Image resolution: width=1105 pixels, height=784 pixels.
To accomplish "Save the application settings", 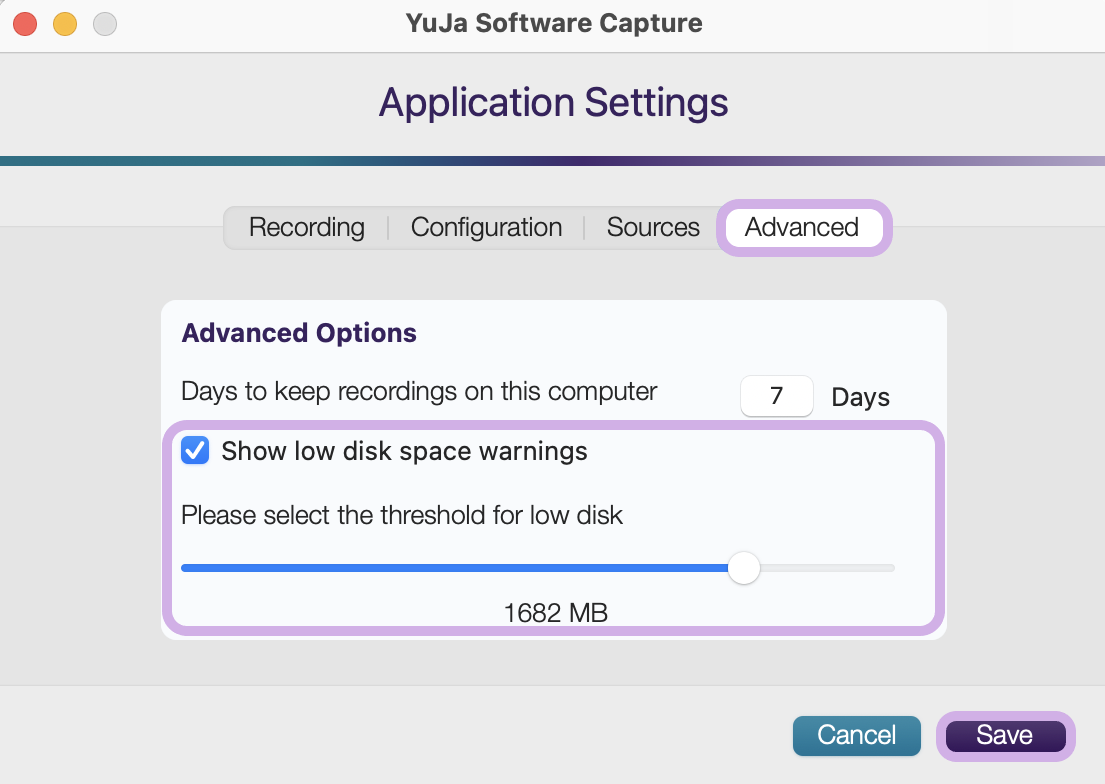I will click(1005, 735).
